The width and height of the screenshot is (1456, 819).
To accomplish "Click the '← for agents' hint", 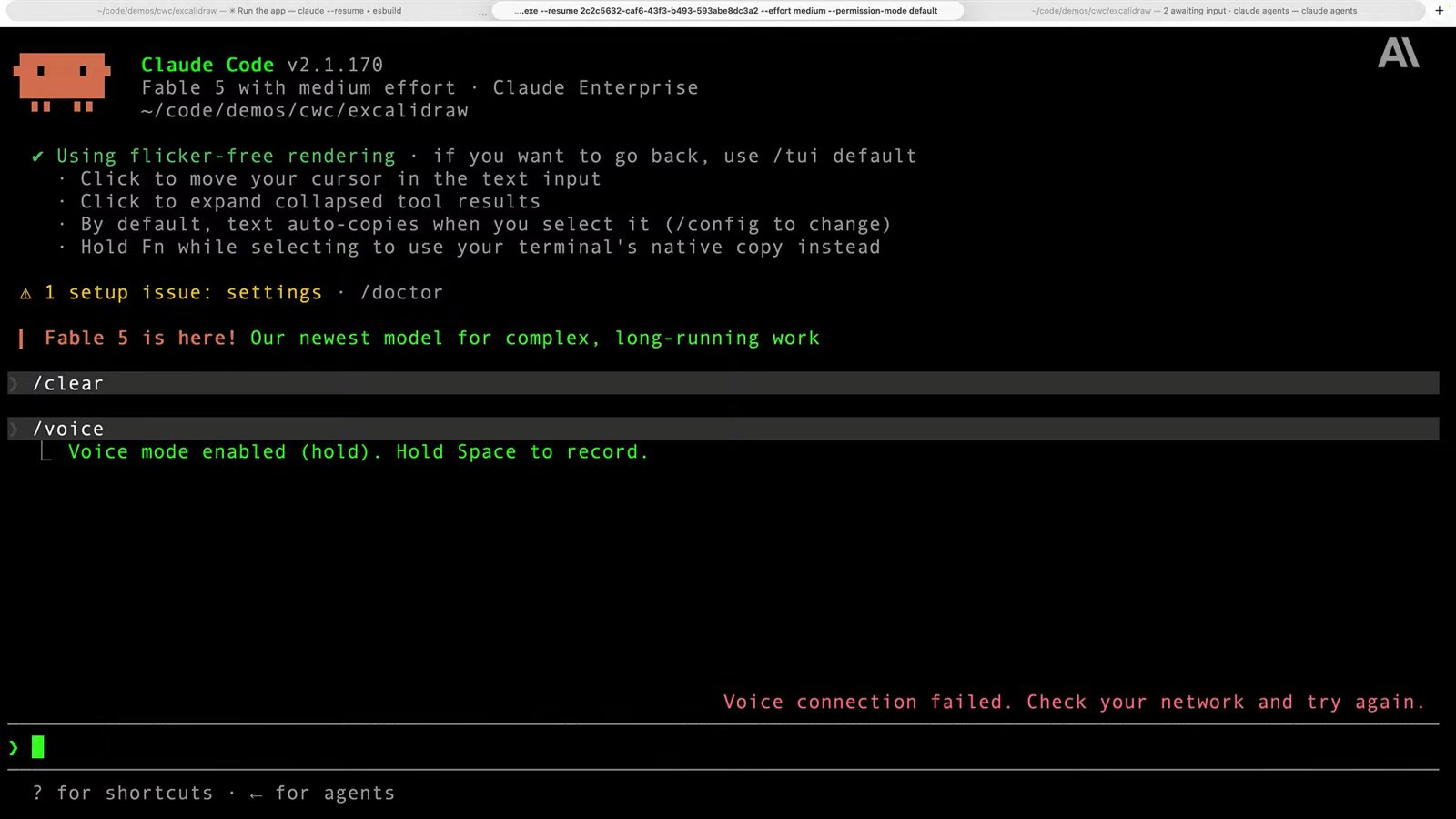I will pyautogui.click(x=322, y=794).
